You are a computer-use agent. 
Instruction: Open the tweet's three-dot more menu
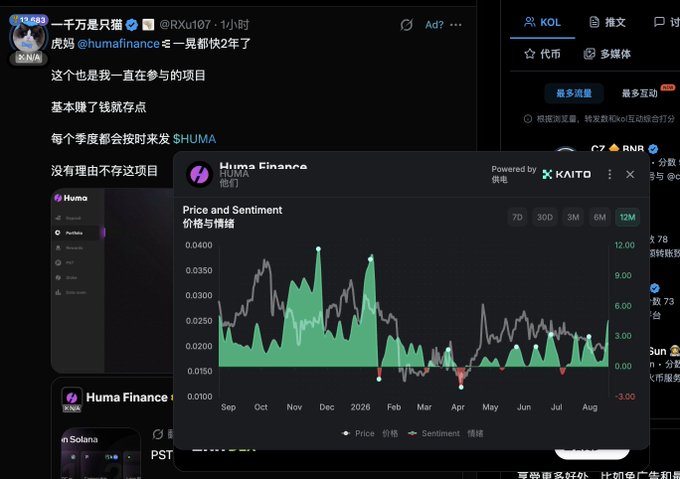(456, 25)
